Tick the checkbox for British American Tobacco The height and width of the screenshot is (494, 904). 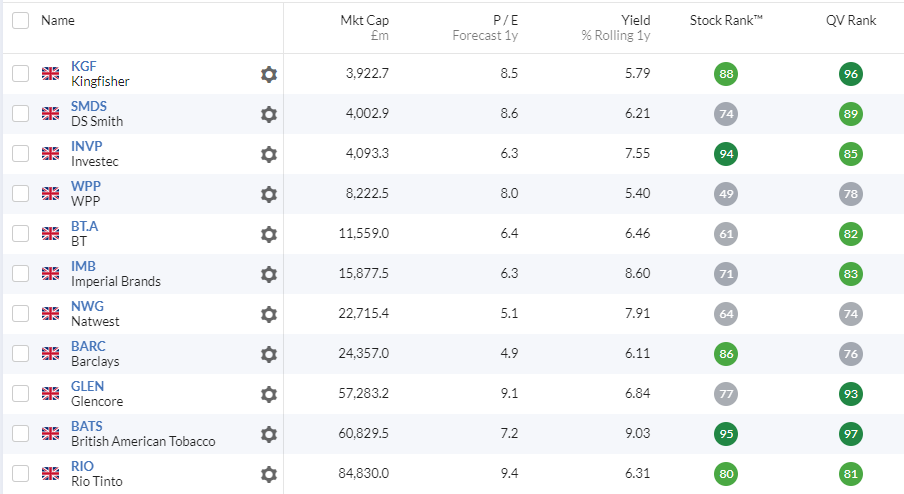[x=21, y=433]
